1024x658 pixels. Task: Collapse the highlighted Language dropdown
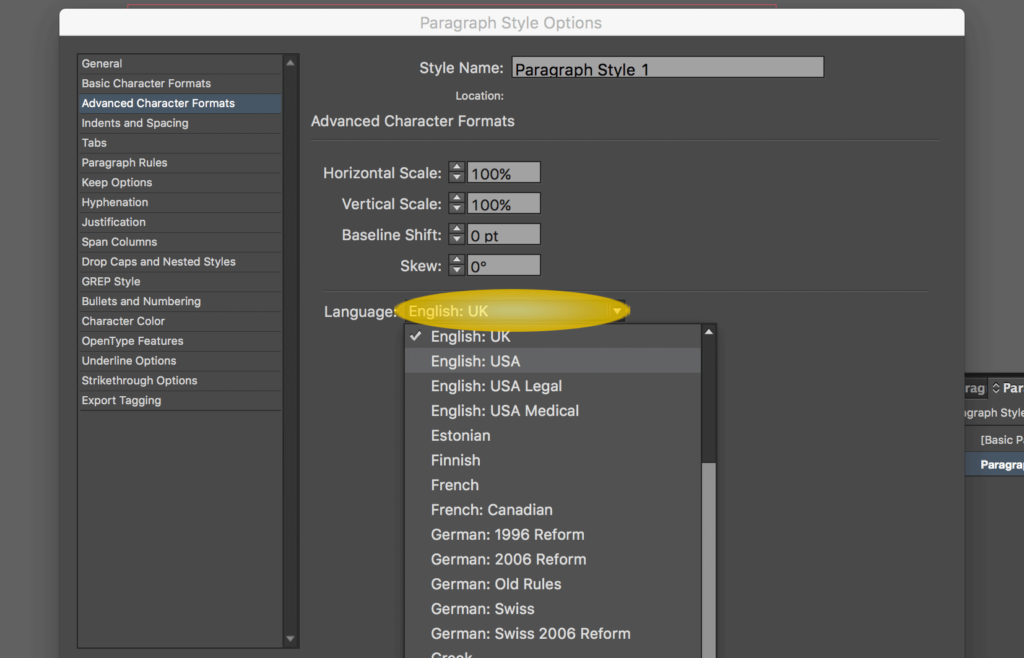point(513,311)
